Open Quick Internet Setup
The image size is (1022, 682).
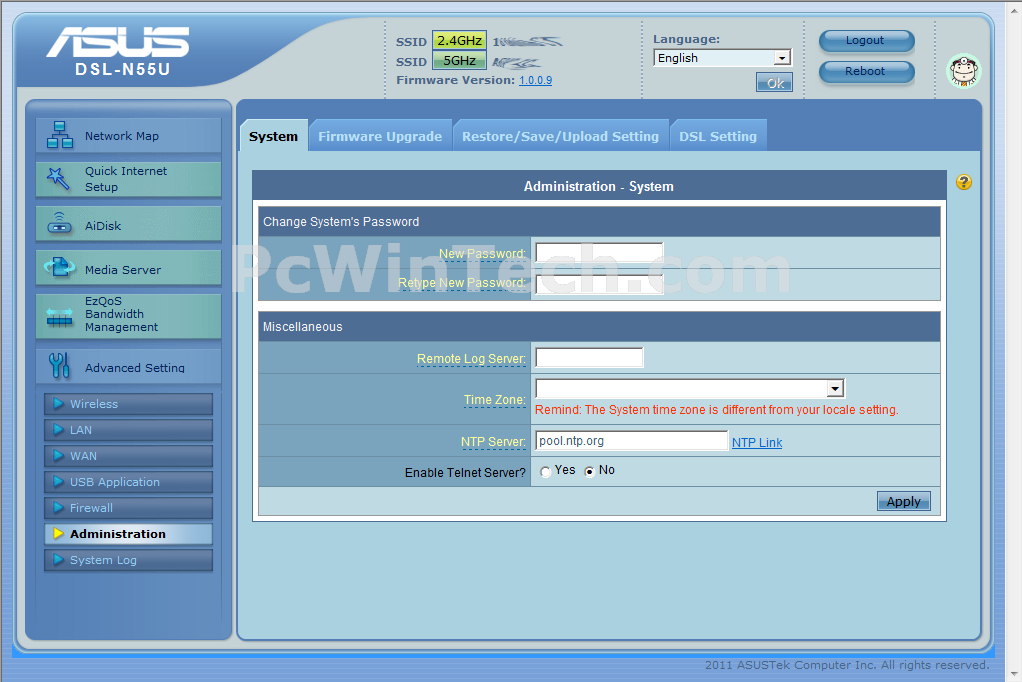click(x=128, y=179)
